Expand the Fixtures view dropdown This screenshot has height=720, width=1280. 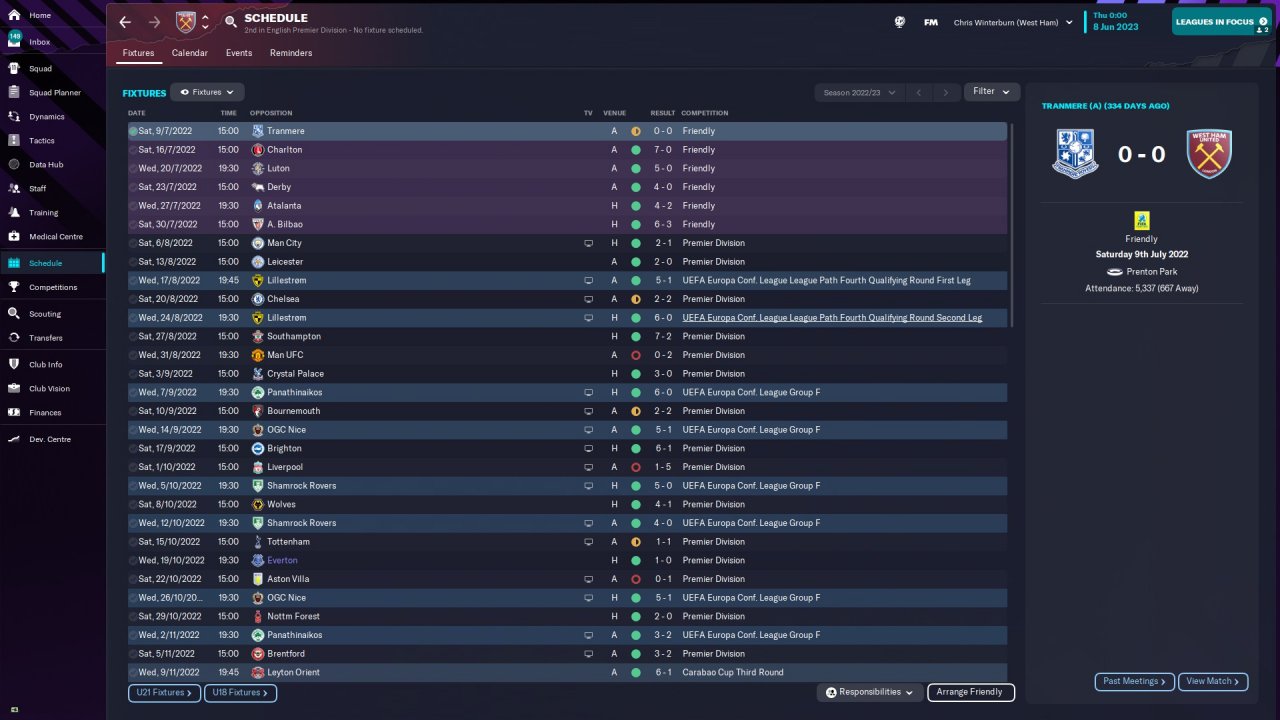point(207,92)
